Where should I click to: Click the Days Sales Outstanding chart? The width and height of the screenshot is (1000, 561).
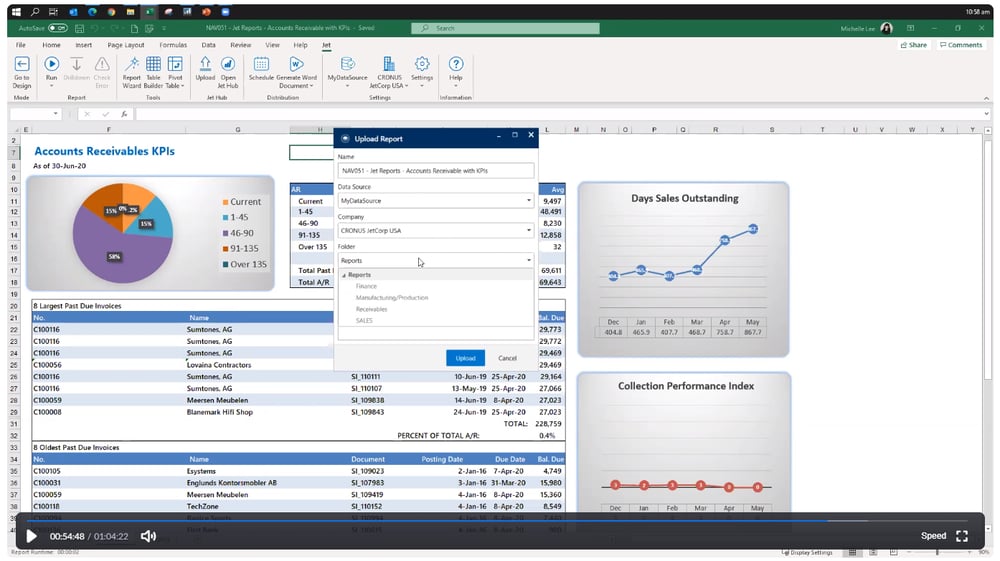point(683,269)
